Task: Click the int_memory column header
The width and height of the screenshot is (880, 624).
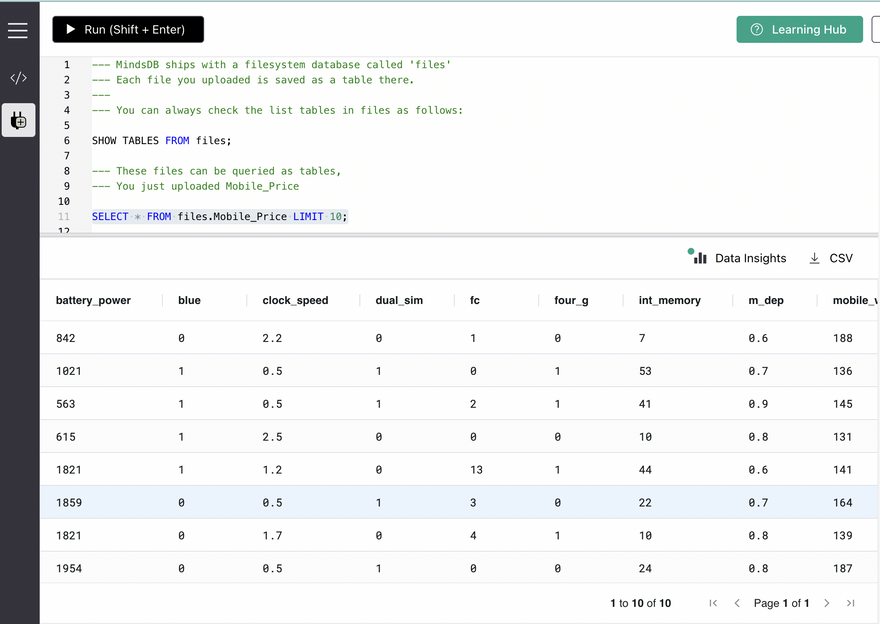Action: coord(669,300)
